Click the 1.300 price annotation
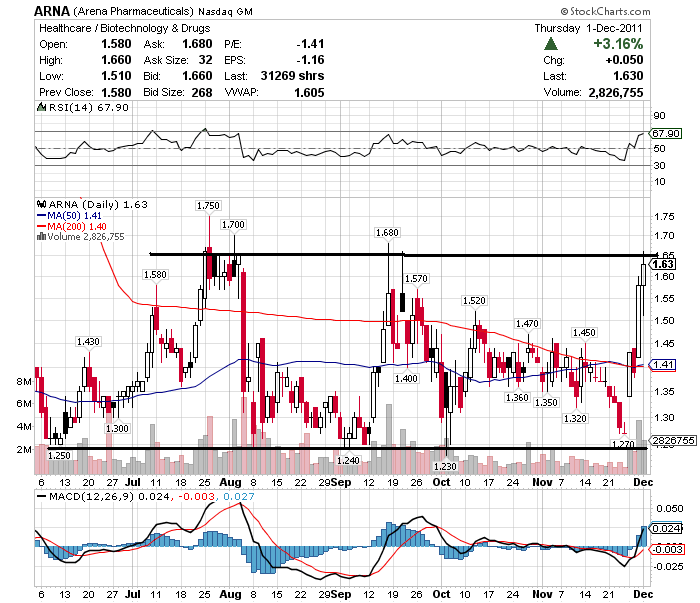The image size is (700, 603). click(x=117, y=428)
